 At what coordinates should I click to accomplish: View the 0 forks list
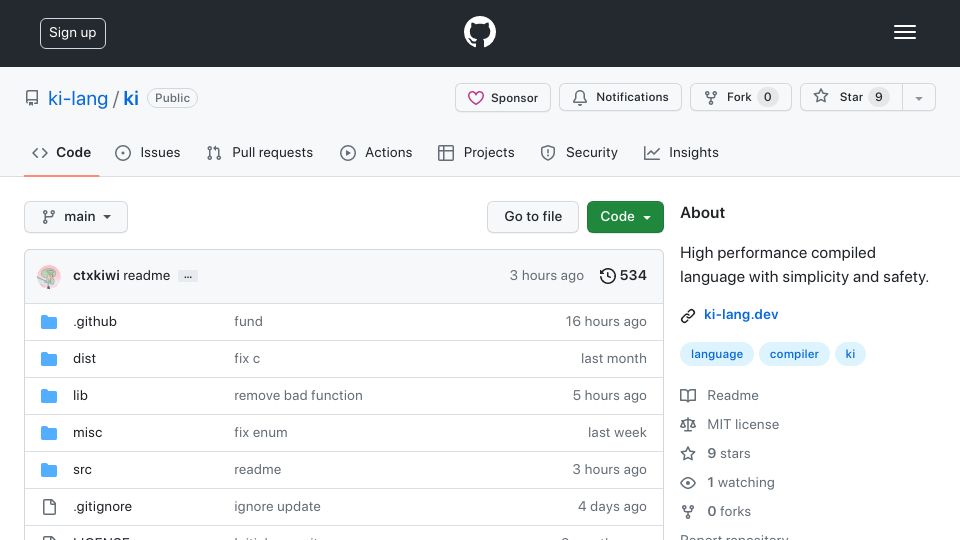click(x=729, y=511)
